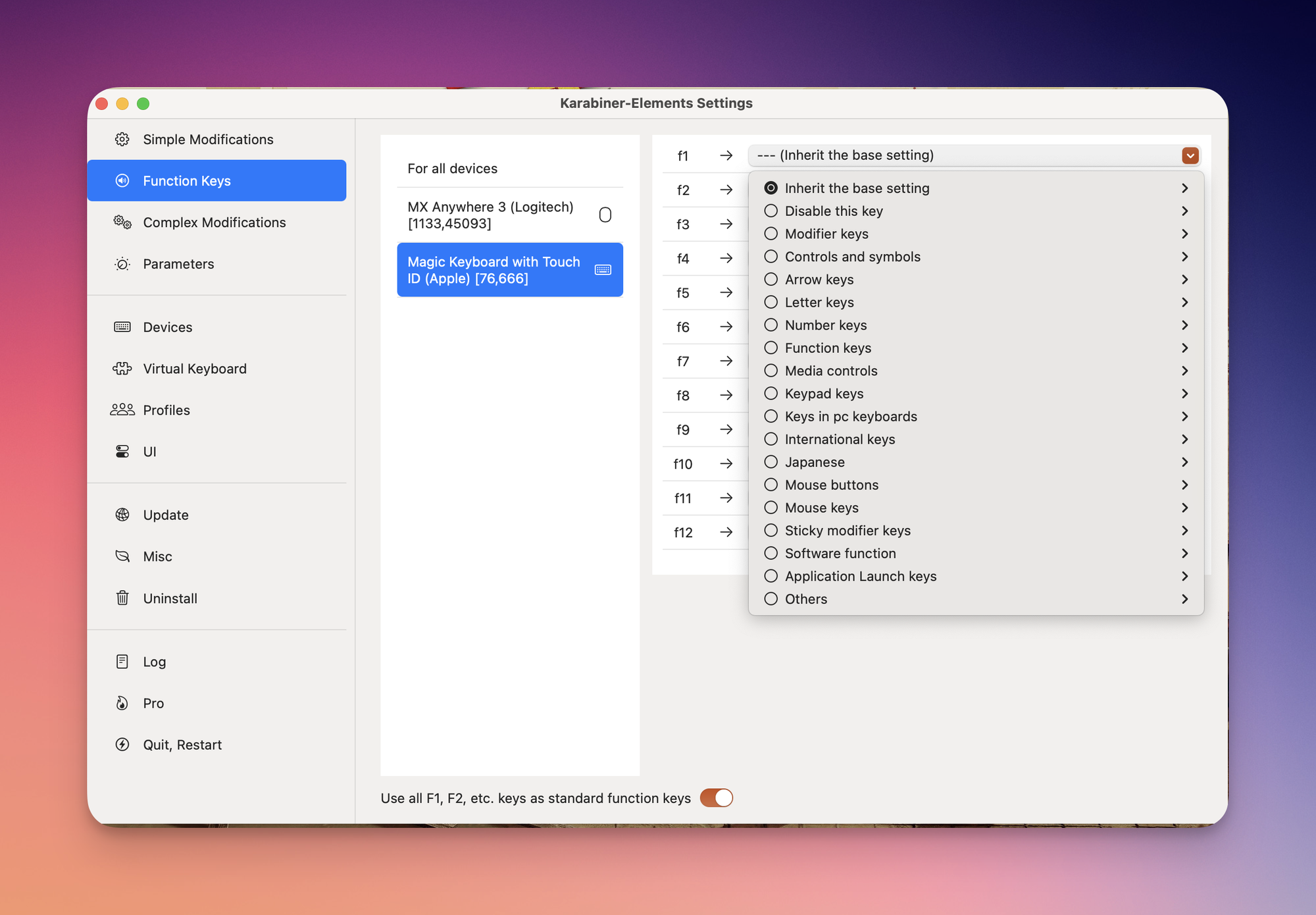Click the Uninstall trash icon
The image size is (1316, 915).
tap(122, 598)
